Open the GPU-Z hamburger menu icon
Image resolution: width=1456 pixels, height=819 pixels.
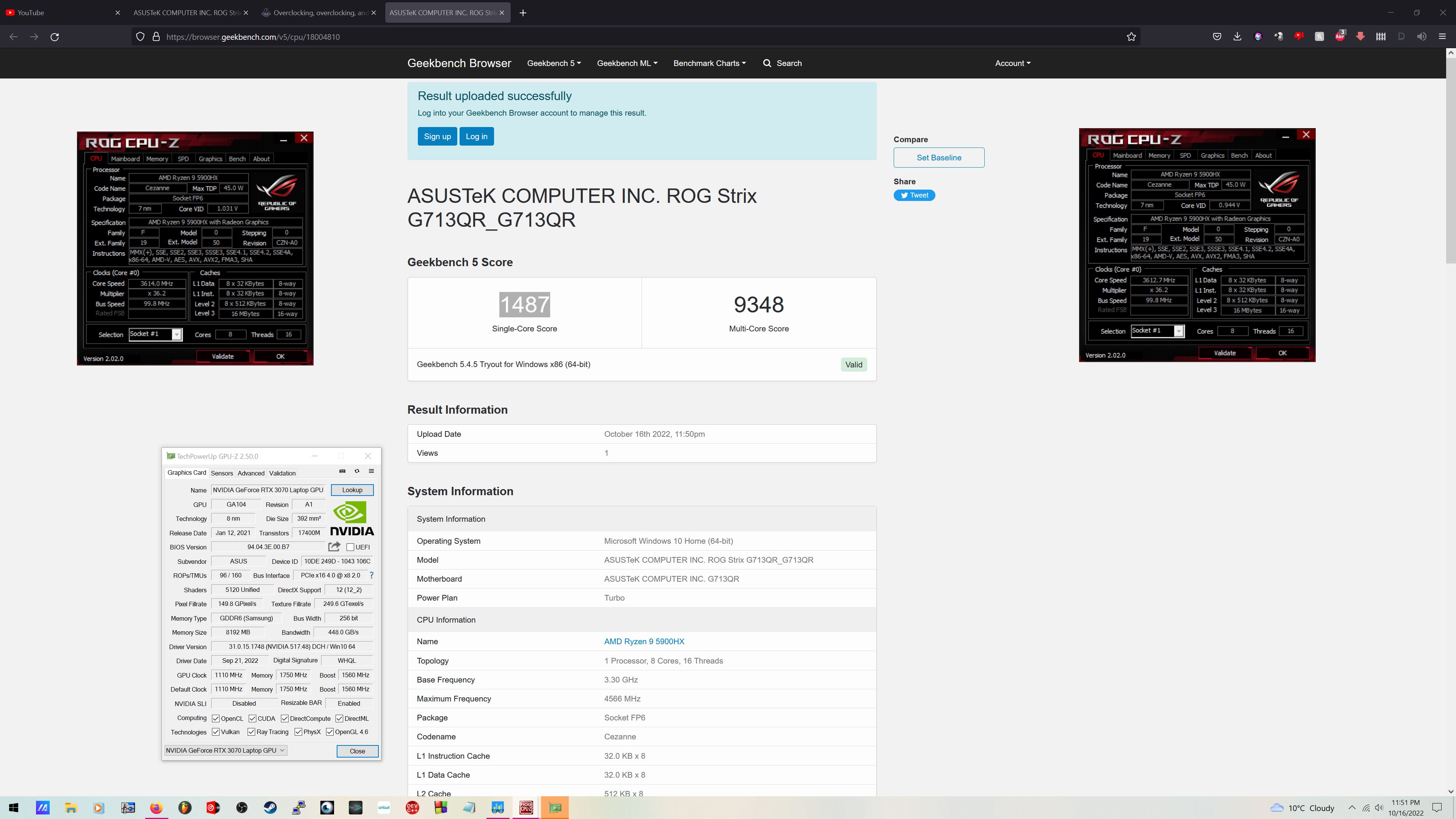(371, 471)
